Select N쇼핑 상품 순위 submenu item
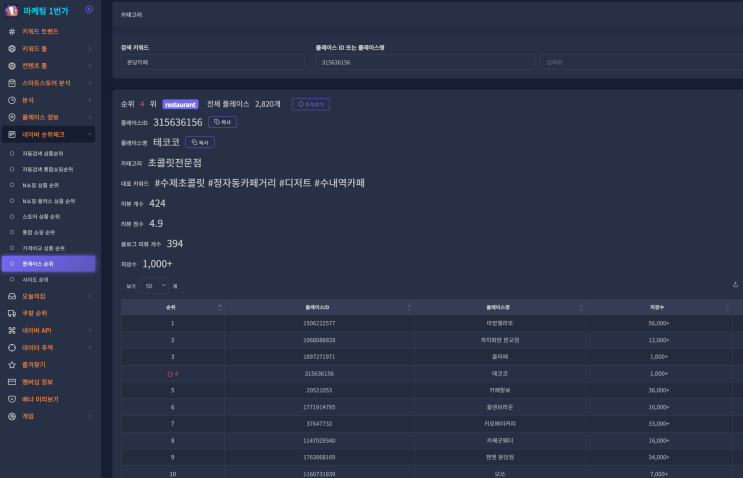The image size is (743, 478). [41, 185]
